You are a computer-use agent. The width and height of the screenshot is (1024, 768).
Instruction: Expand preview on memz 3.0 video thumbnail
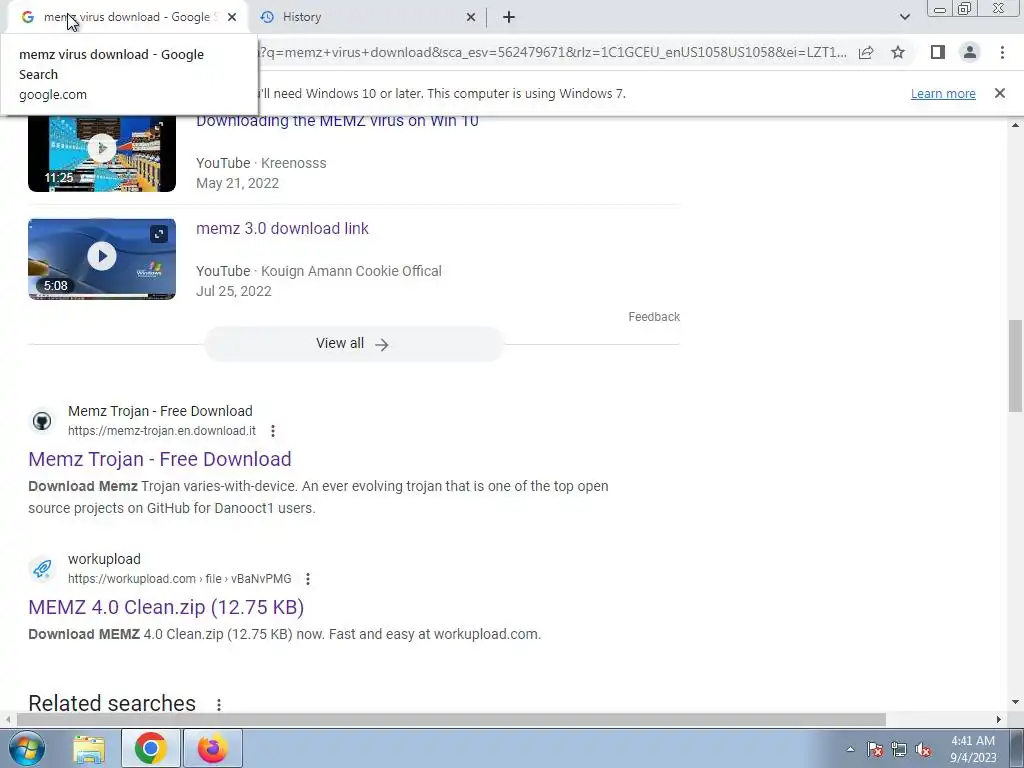159,234
